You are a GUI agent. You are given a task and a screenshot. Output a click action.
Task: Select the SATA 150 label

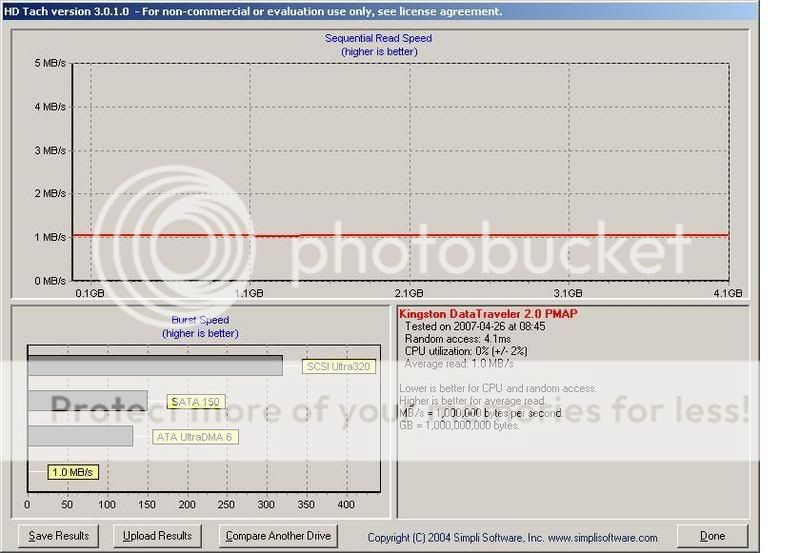point(196,402)
